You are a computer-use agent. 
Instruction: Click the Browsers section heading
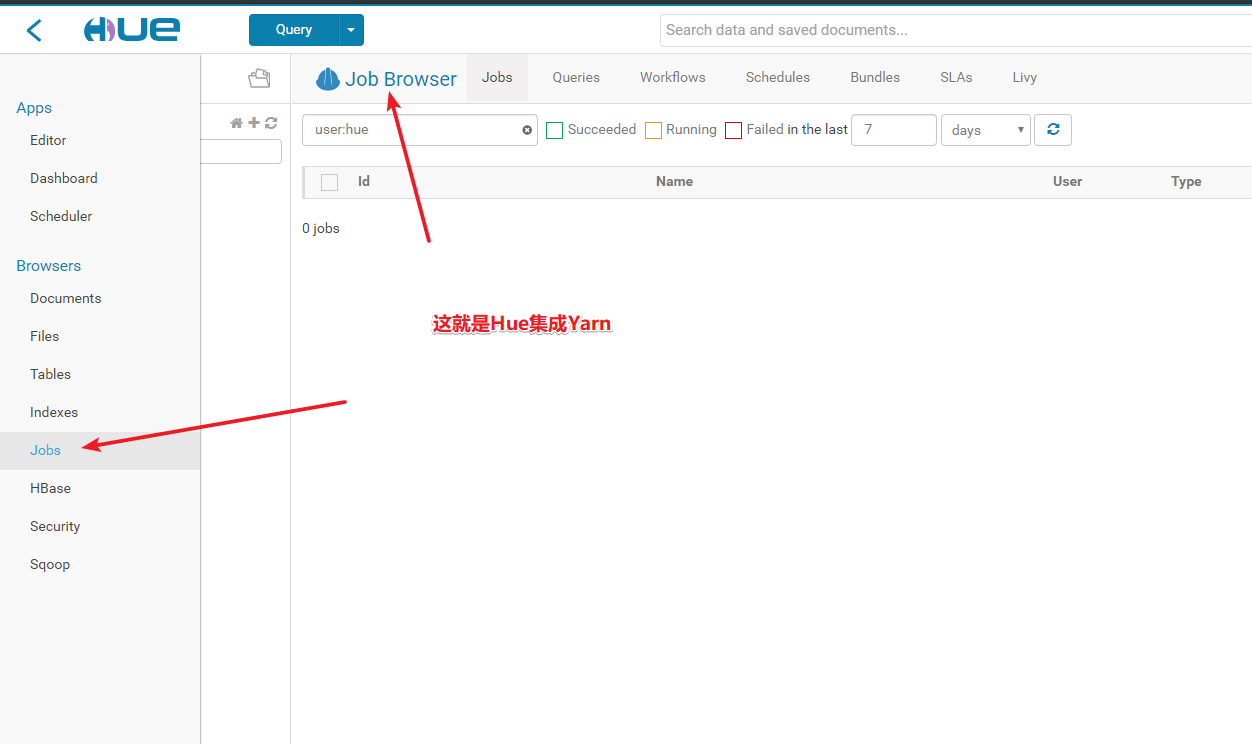[48, 266]
